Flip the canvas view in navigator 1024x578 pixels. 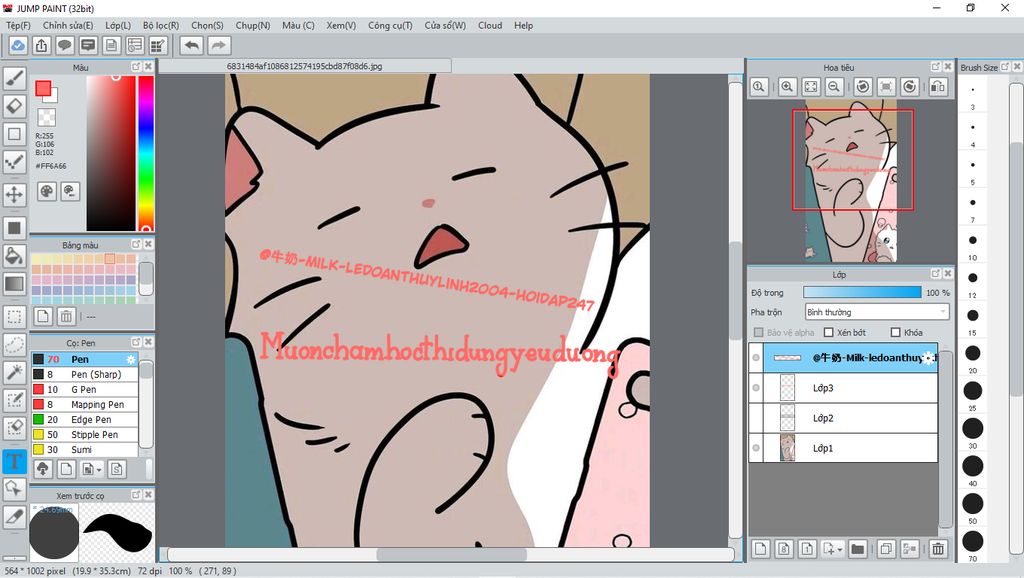pos(938,87)
